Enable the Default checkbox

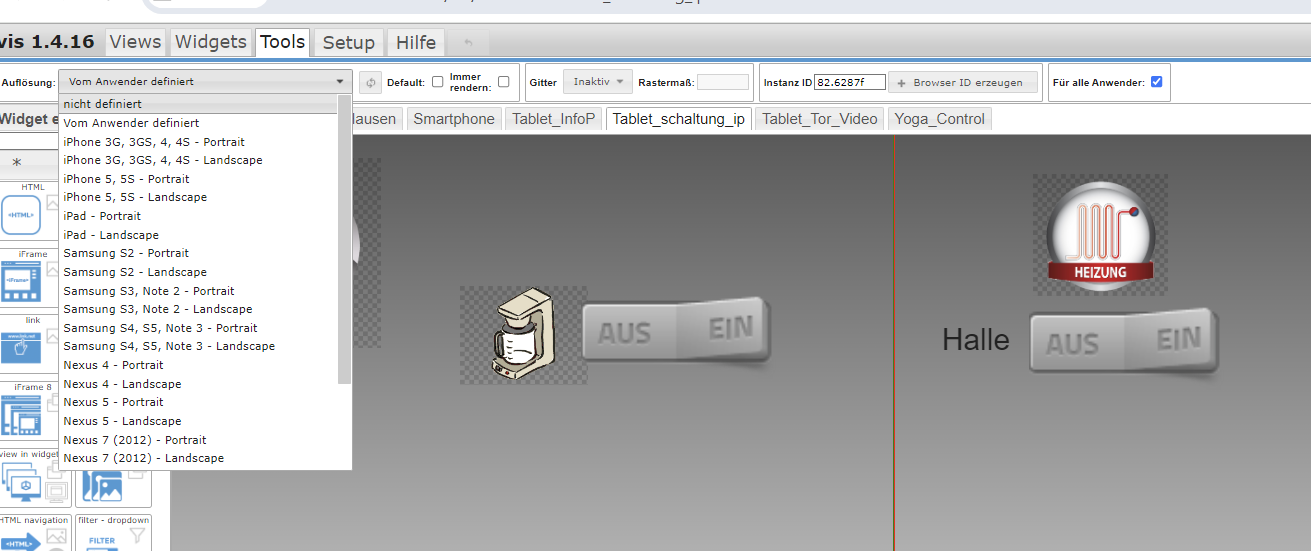tap(438, 82)
